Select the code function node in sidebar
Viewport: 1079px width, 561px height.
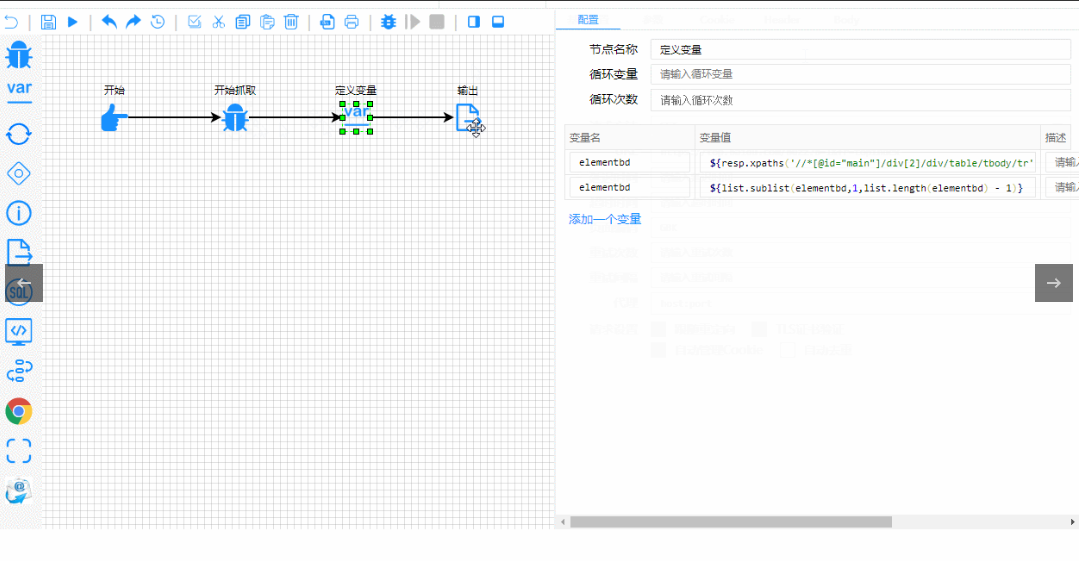tap(19, 332)
